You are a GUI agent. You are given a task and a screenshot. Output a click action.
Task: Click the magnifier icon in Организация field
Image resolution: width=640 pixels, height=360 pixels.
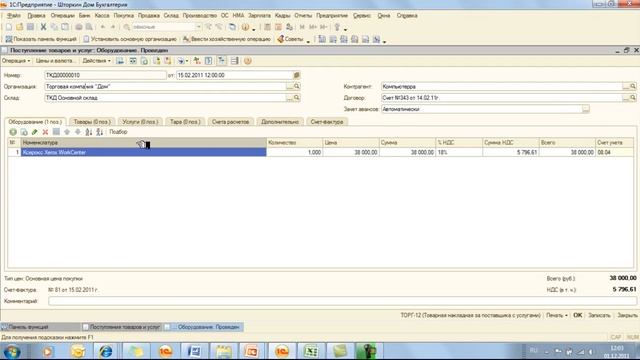click(297, 87)
